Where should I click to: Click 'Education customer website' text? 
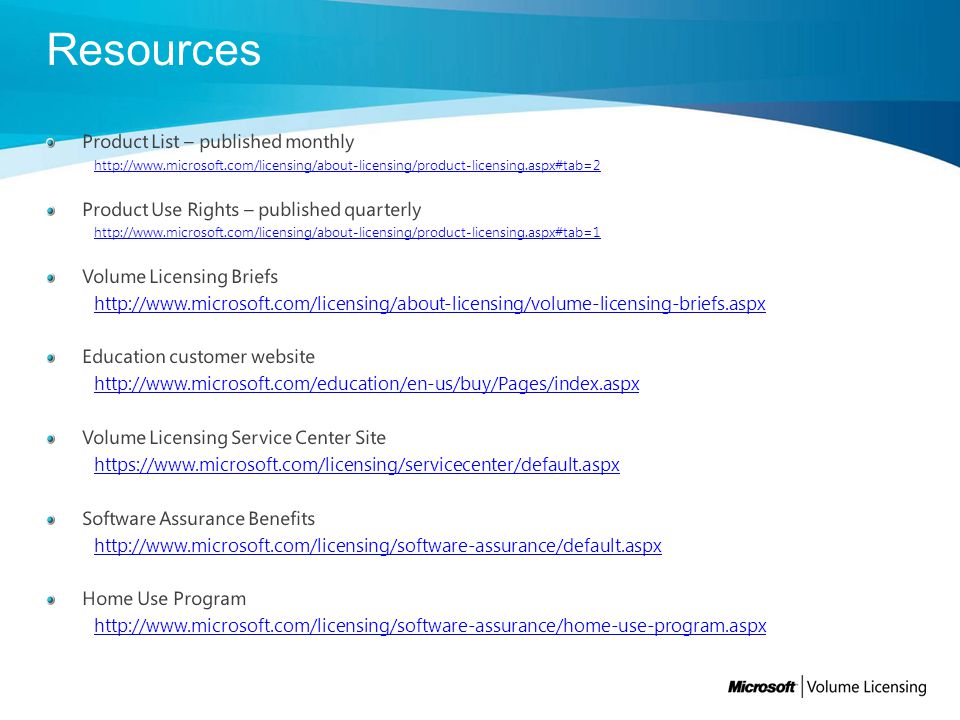[x=198, y=356]
